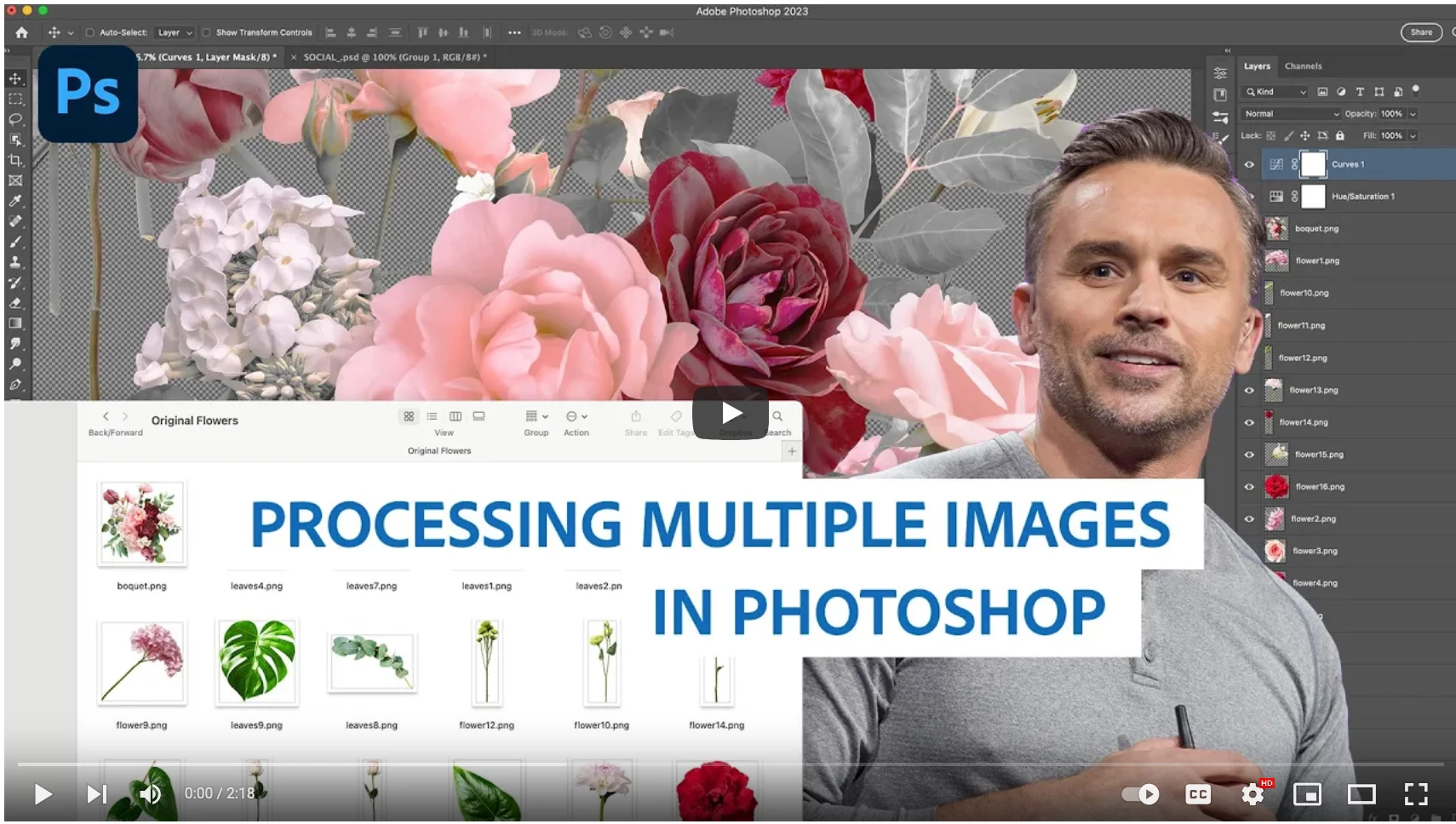Image resolution: width=1456 pixels, height=824 pixels.
Task: Skip to the next video
Action: (x=96, y=794)
